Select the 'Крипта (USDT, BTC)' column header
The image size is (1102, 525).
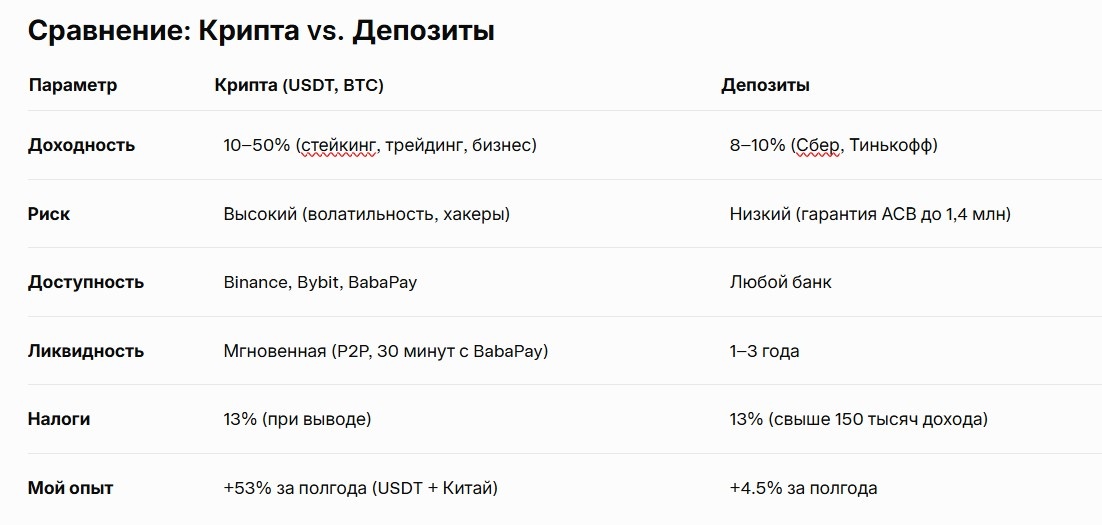(x=299, y=86)
